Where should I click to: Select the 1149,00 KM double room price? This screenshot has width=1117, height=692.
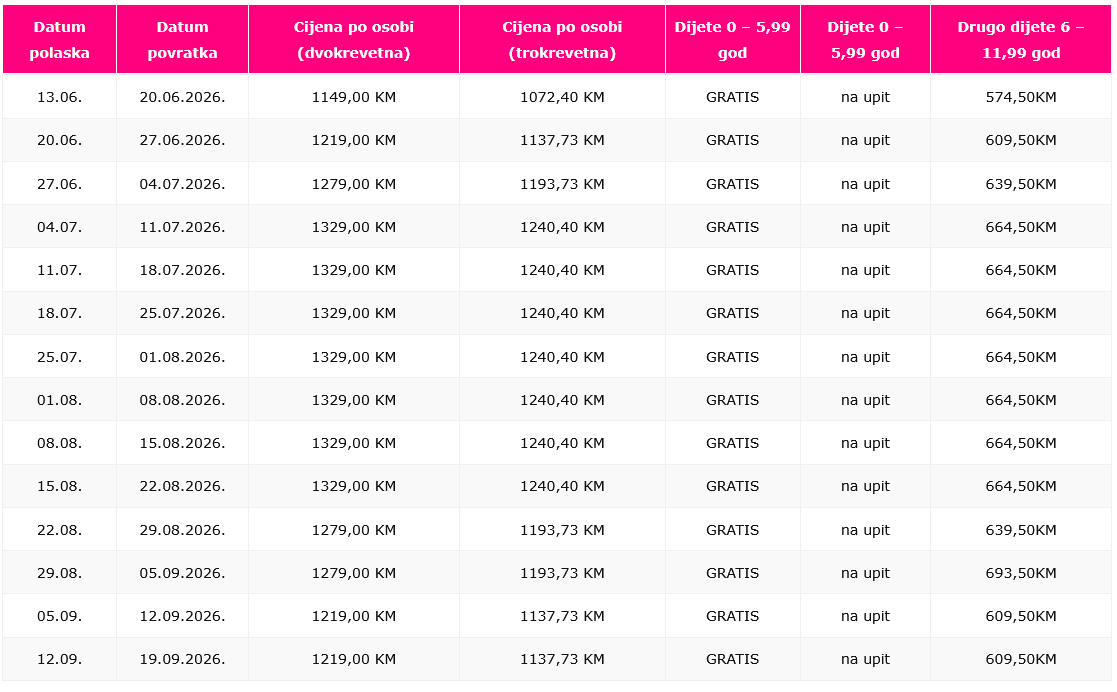tap(354, 97)
